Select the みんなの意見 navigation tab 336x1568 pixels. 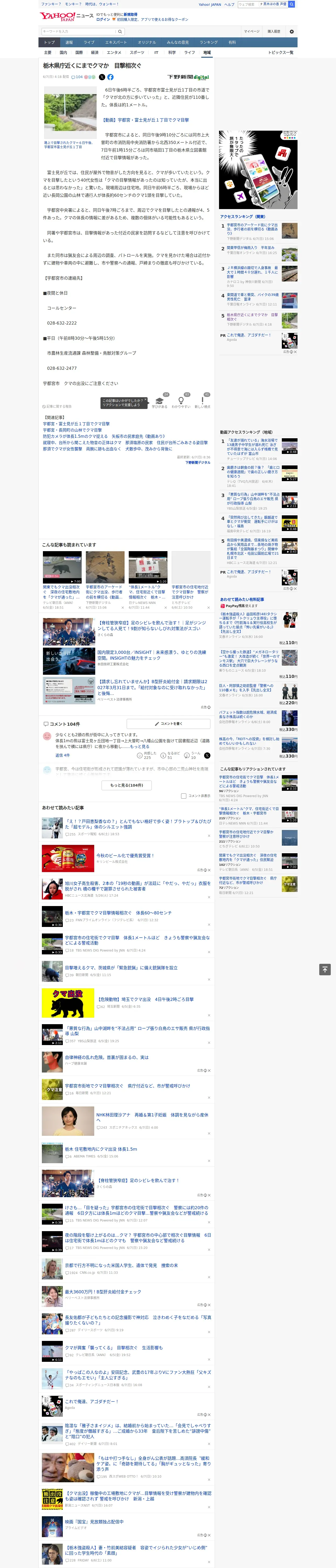[177, 43]
